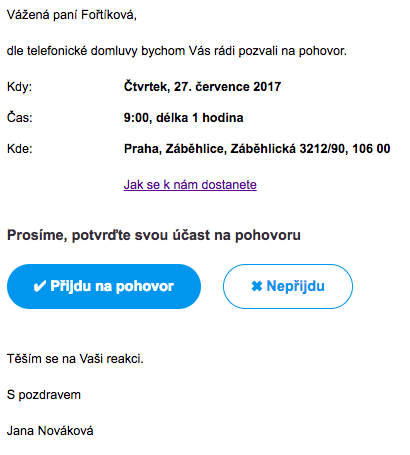Click the postal code 106 00
This screenshot has height=455, width=410.
click(371, 149)
